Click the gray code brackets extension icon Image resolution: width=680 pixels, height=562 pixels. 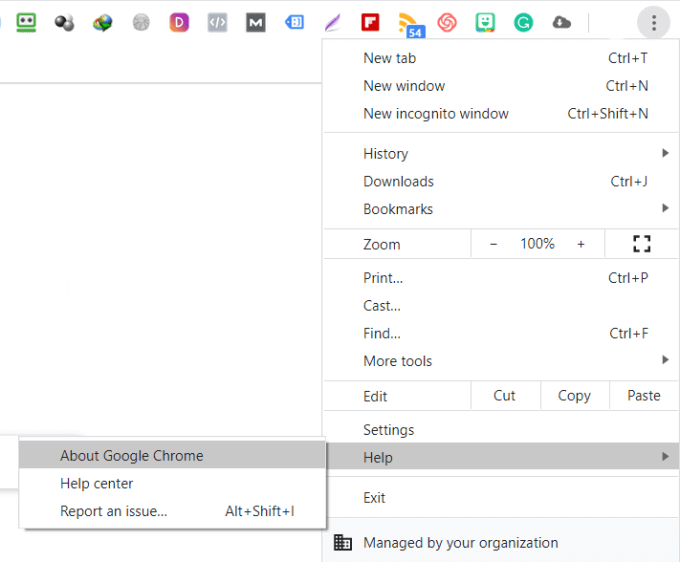(x=217, y=23)
